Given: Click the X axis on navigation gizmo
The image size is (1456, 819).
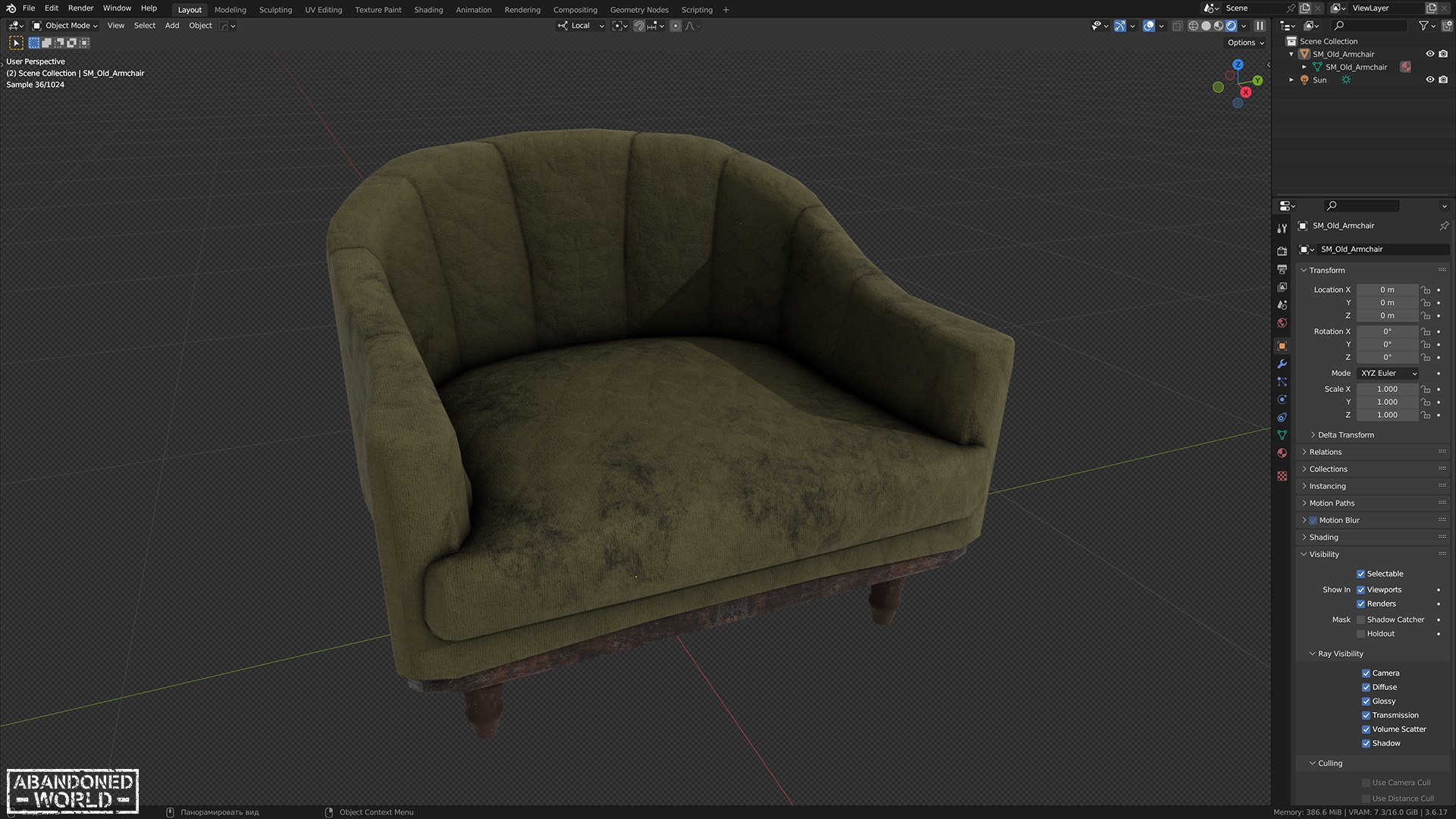Looking at the screenshot, I should (1245, 92).
